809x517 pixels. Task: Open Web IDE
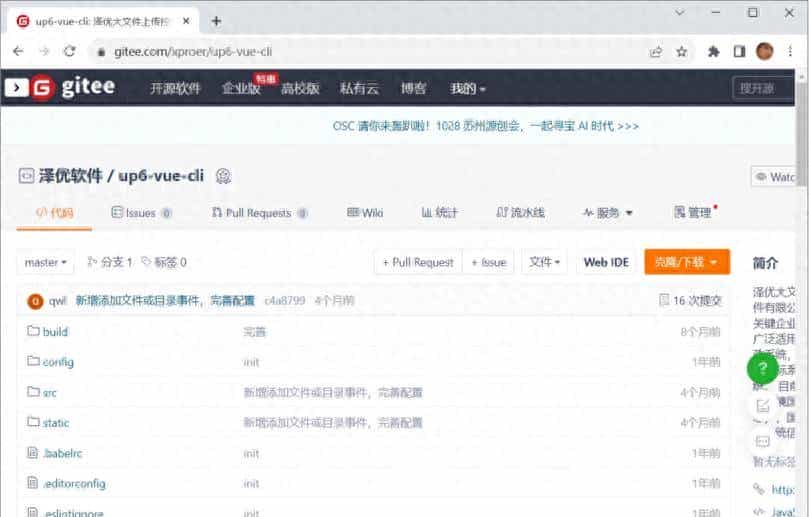point(606,262)
